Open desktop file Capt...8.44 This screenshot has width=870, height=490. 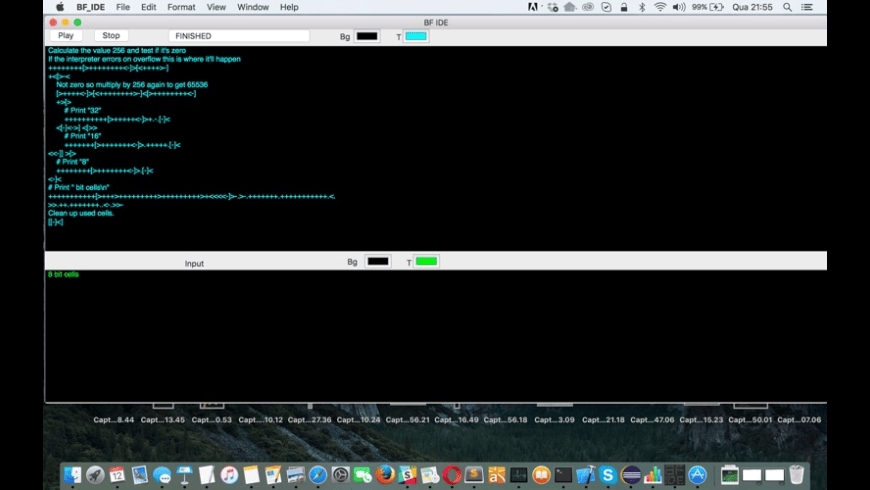click(113, 420)
